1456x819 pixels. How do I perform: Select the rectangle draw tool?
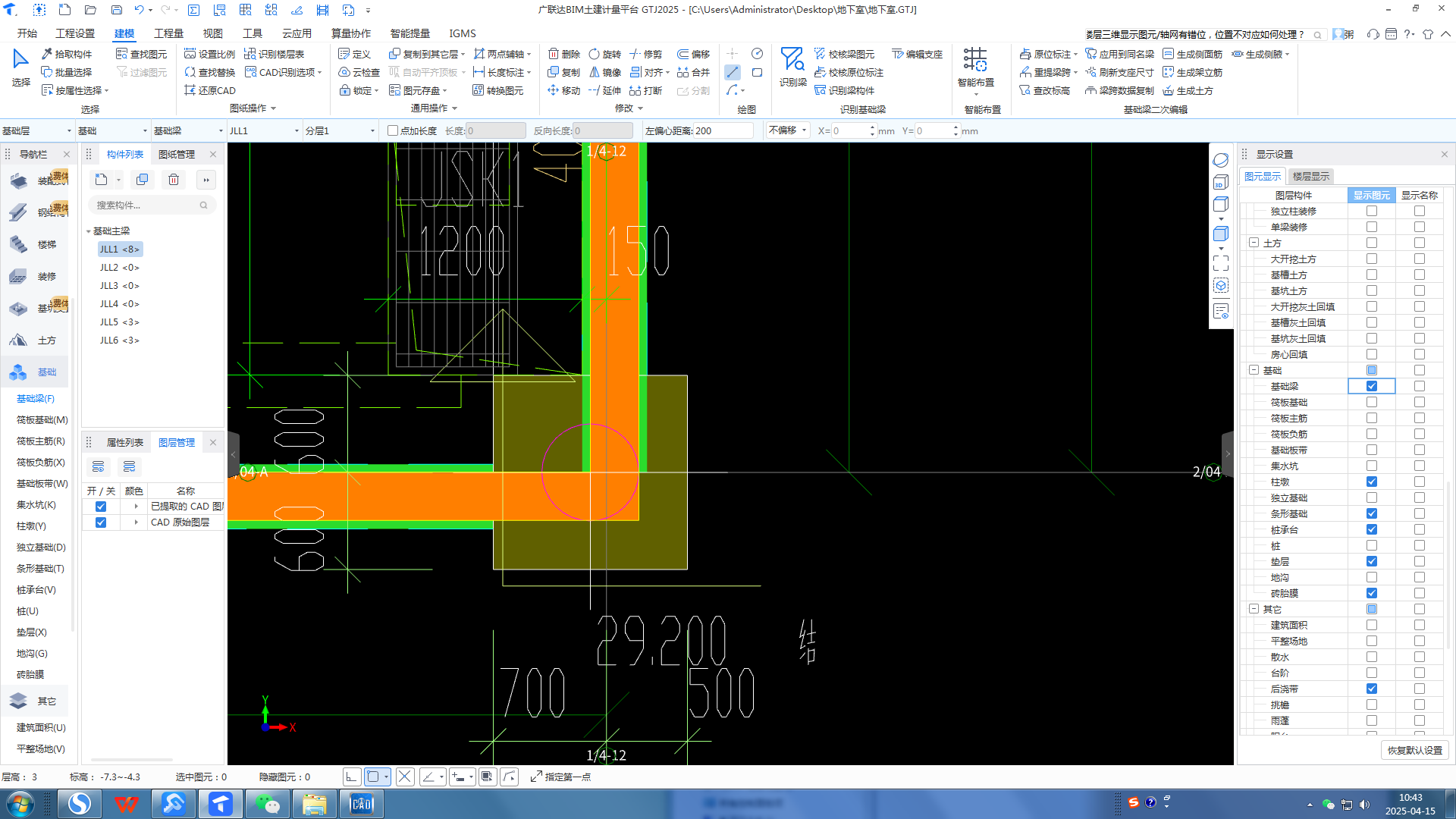click(757, 72)
